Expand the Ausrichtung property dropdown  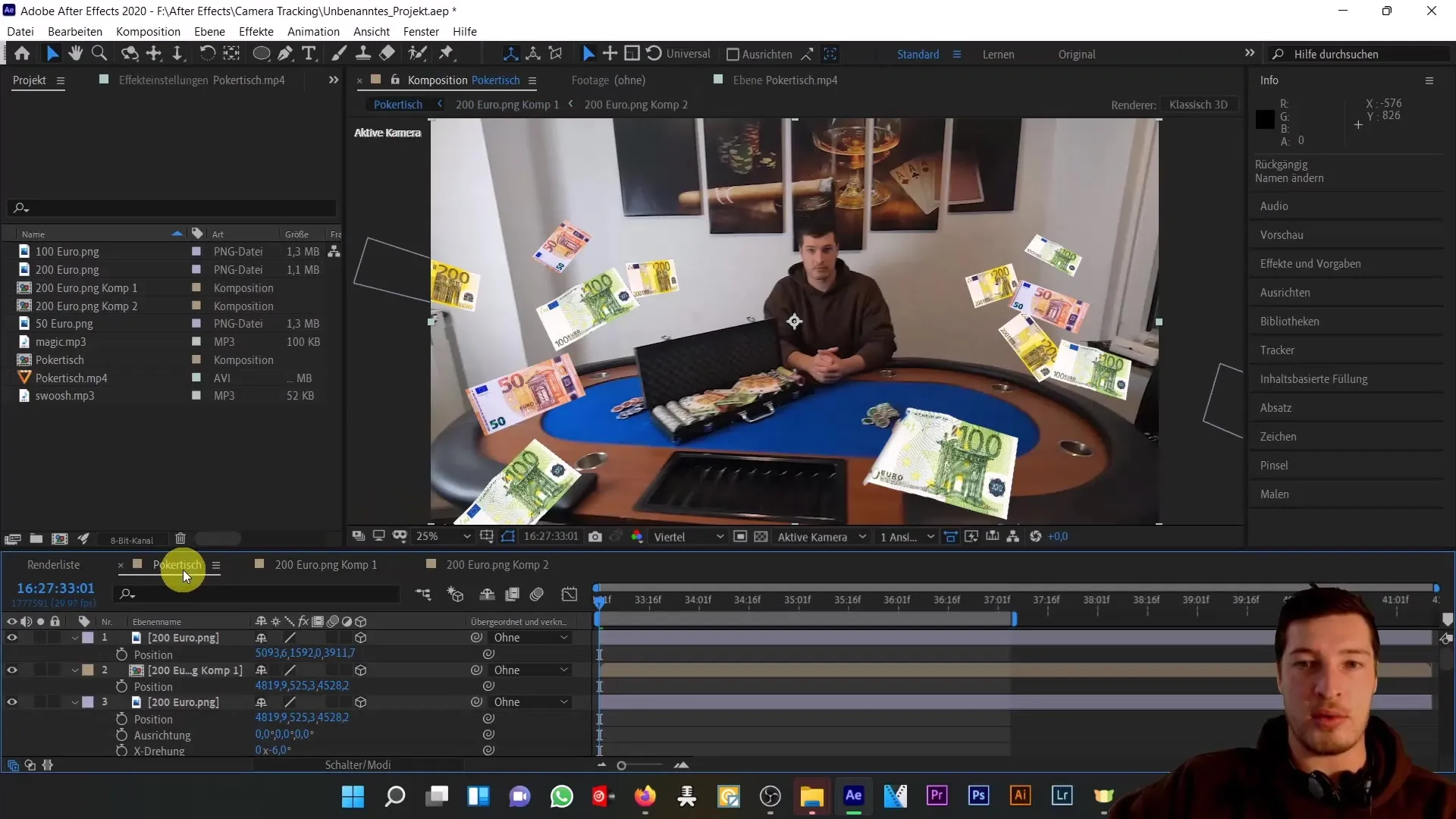click(161, 735)
